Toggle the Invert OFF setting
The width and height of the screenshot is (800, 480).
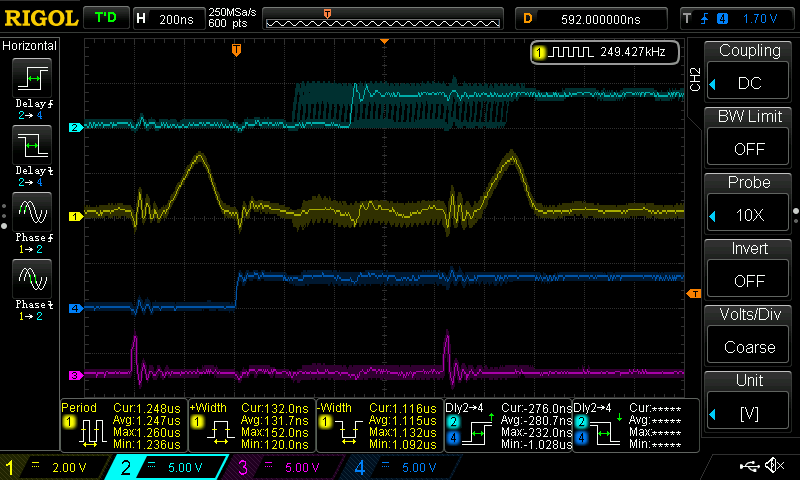pos(747,281)
